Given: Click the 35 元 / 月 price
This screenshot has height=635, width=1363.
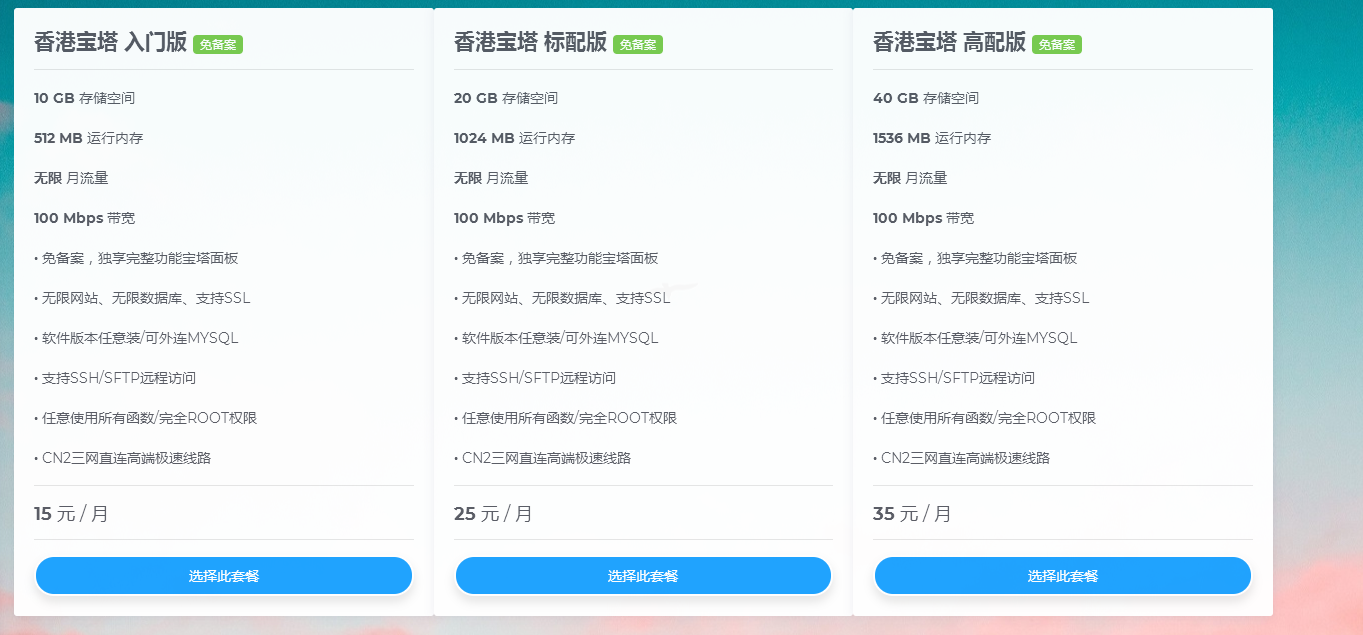Looking at the screenshot, I should (x=912, y=514).
